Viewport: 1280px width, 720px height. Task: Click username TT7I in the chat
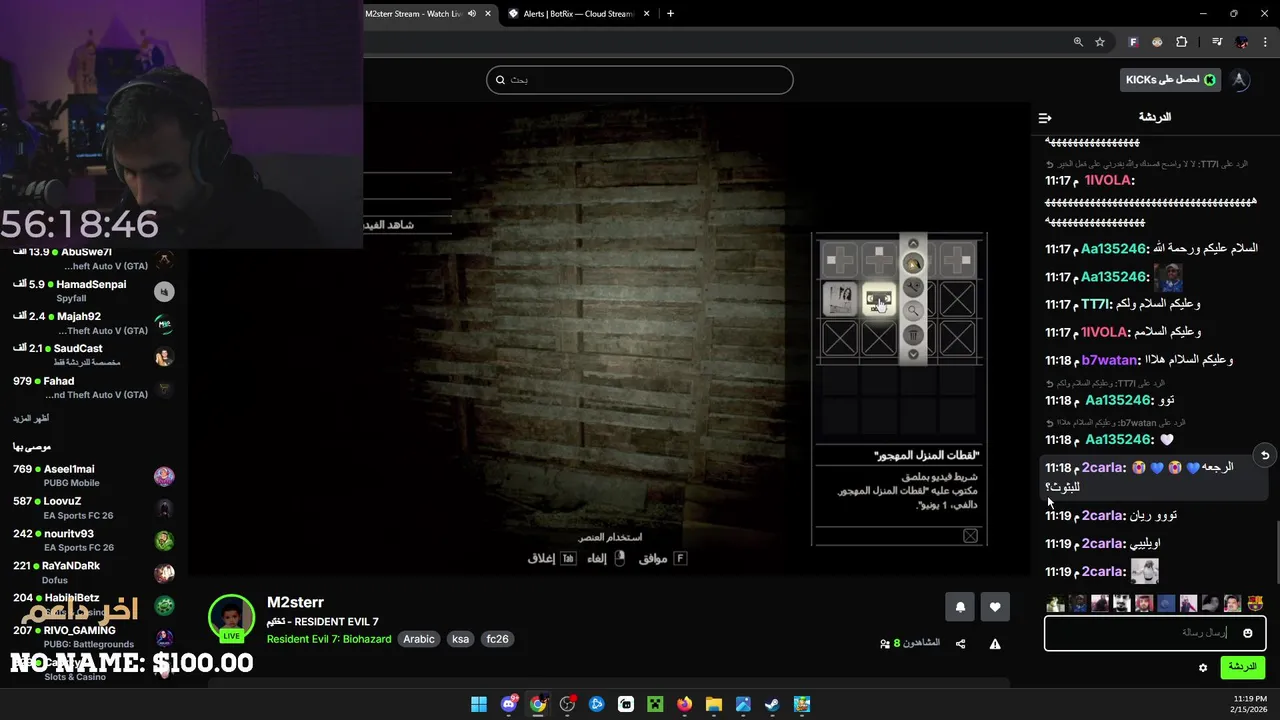coord(1095,304)
